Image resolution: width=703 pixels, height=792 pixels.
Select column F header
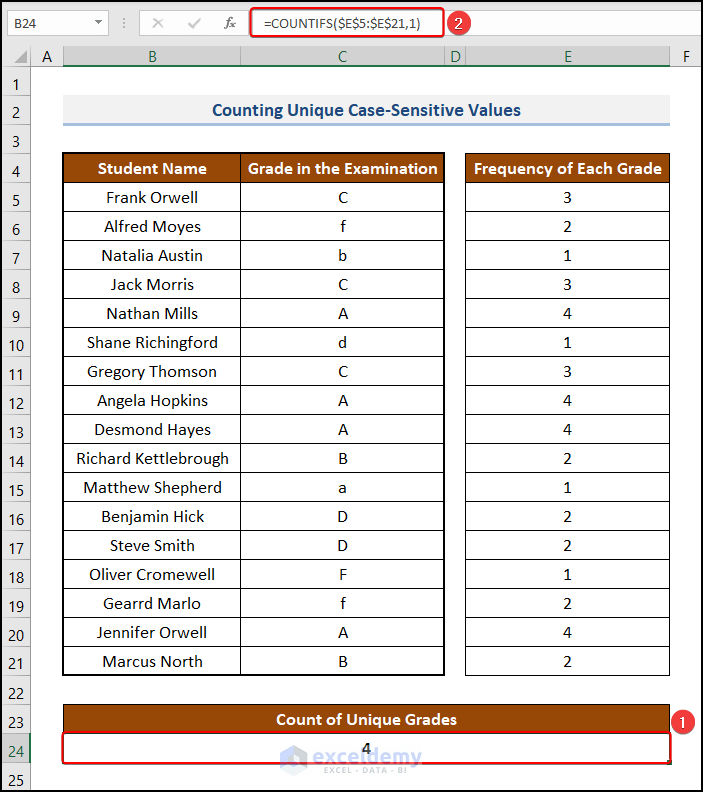(686, 56)
